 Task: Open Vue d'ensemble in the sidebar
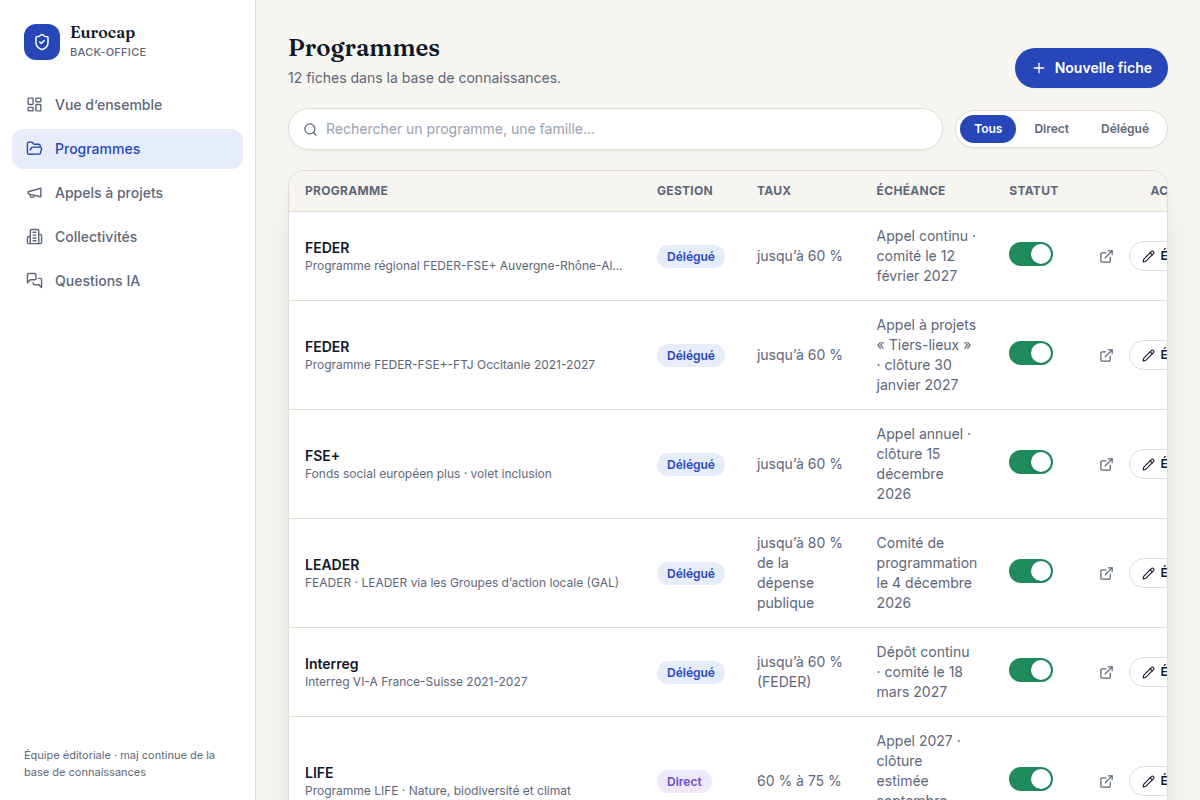tap(127, 105)
